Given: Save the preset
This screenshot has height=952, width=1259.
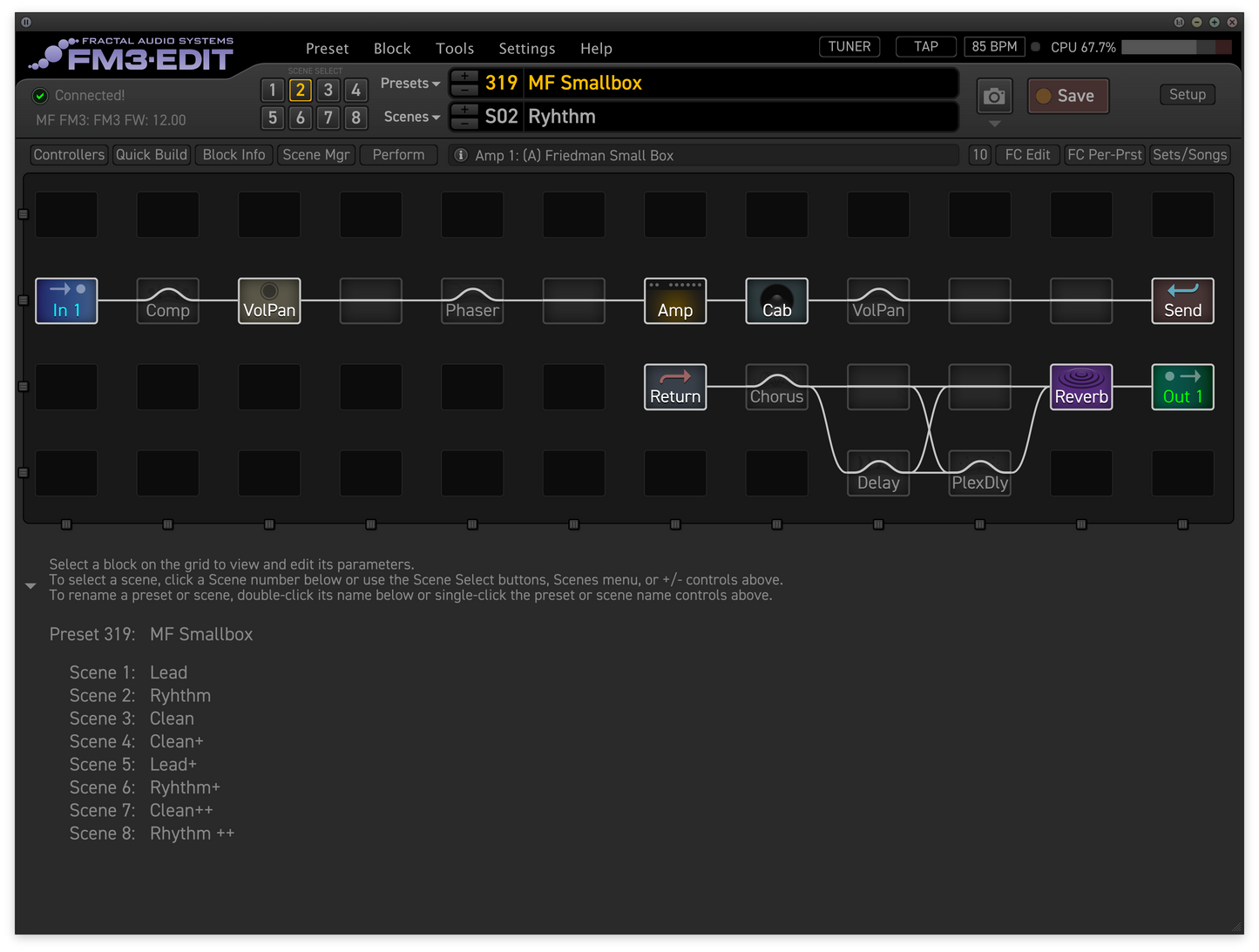Looking at the screenshot, I should click(x=1068, y=96).
